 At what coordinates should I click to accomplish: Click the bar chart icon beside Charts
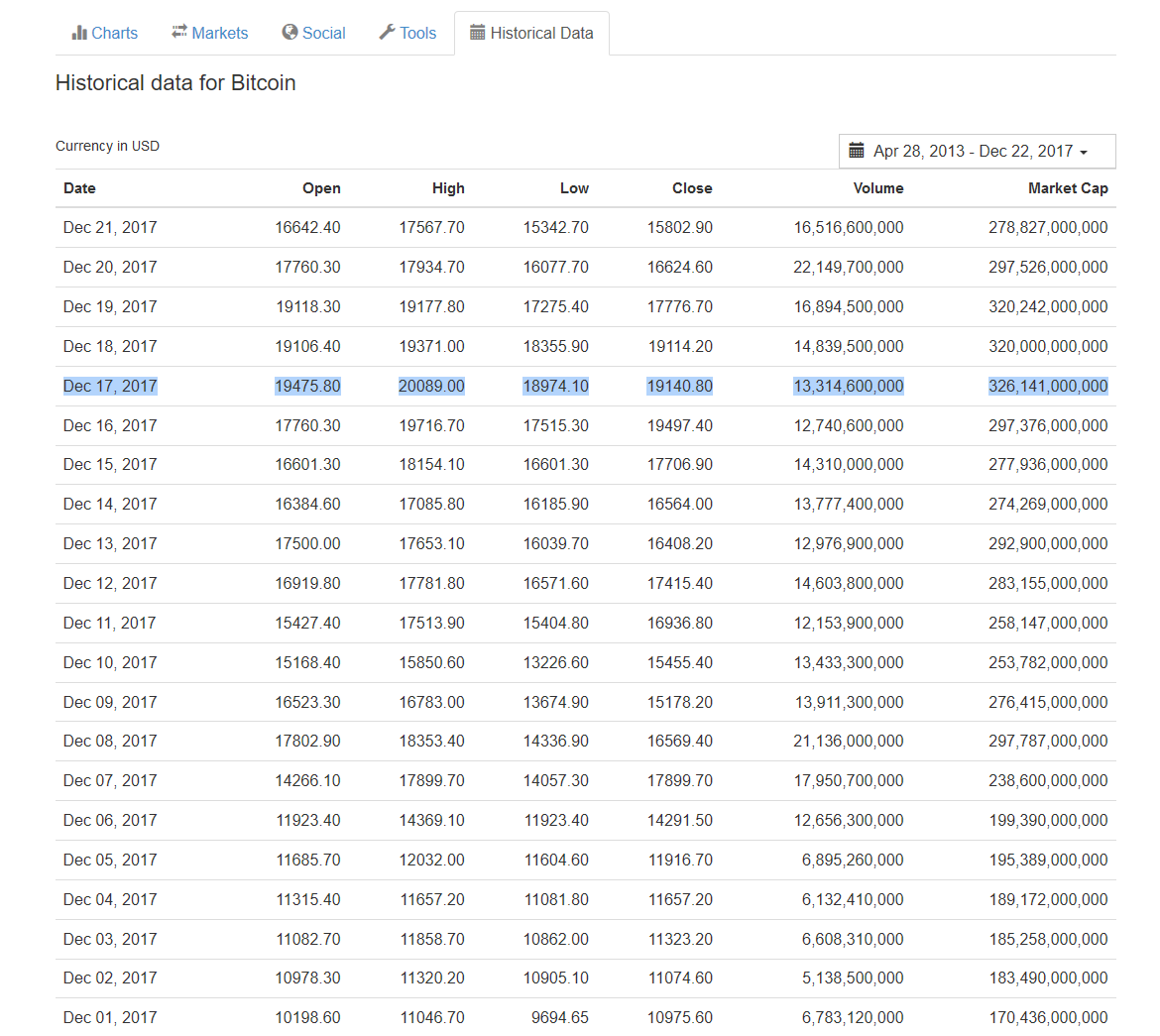[x=79, y=33]
